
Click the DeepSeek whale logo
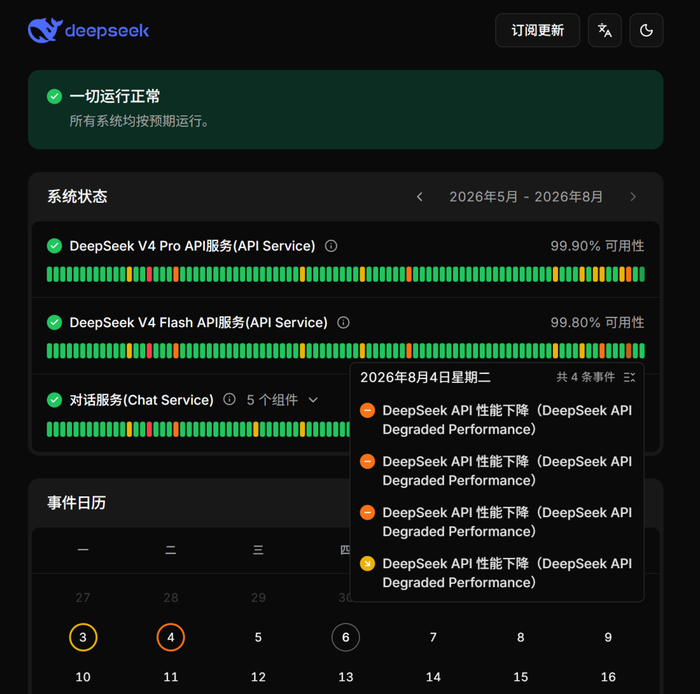coord(45,30)
